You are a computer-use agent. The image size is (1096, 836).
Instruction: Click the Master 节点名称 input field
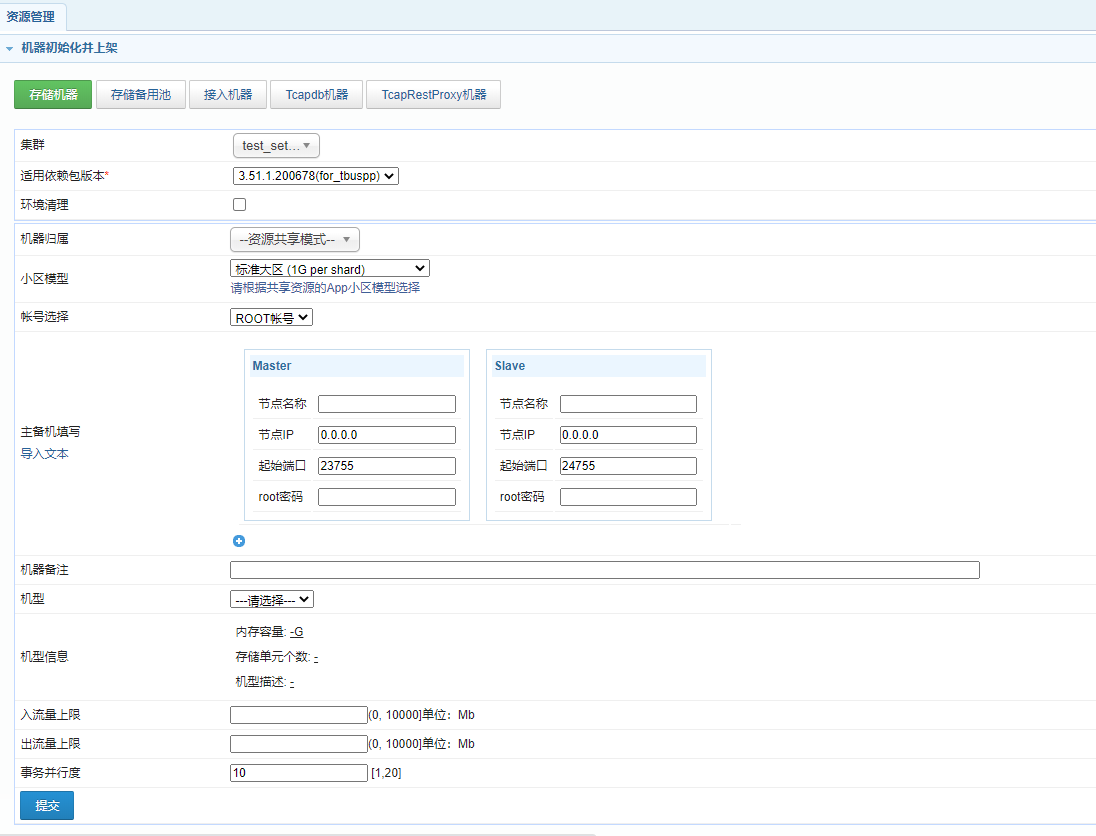[x=387, y=404]
